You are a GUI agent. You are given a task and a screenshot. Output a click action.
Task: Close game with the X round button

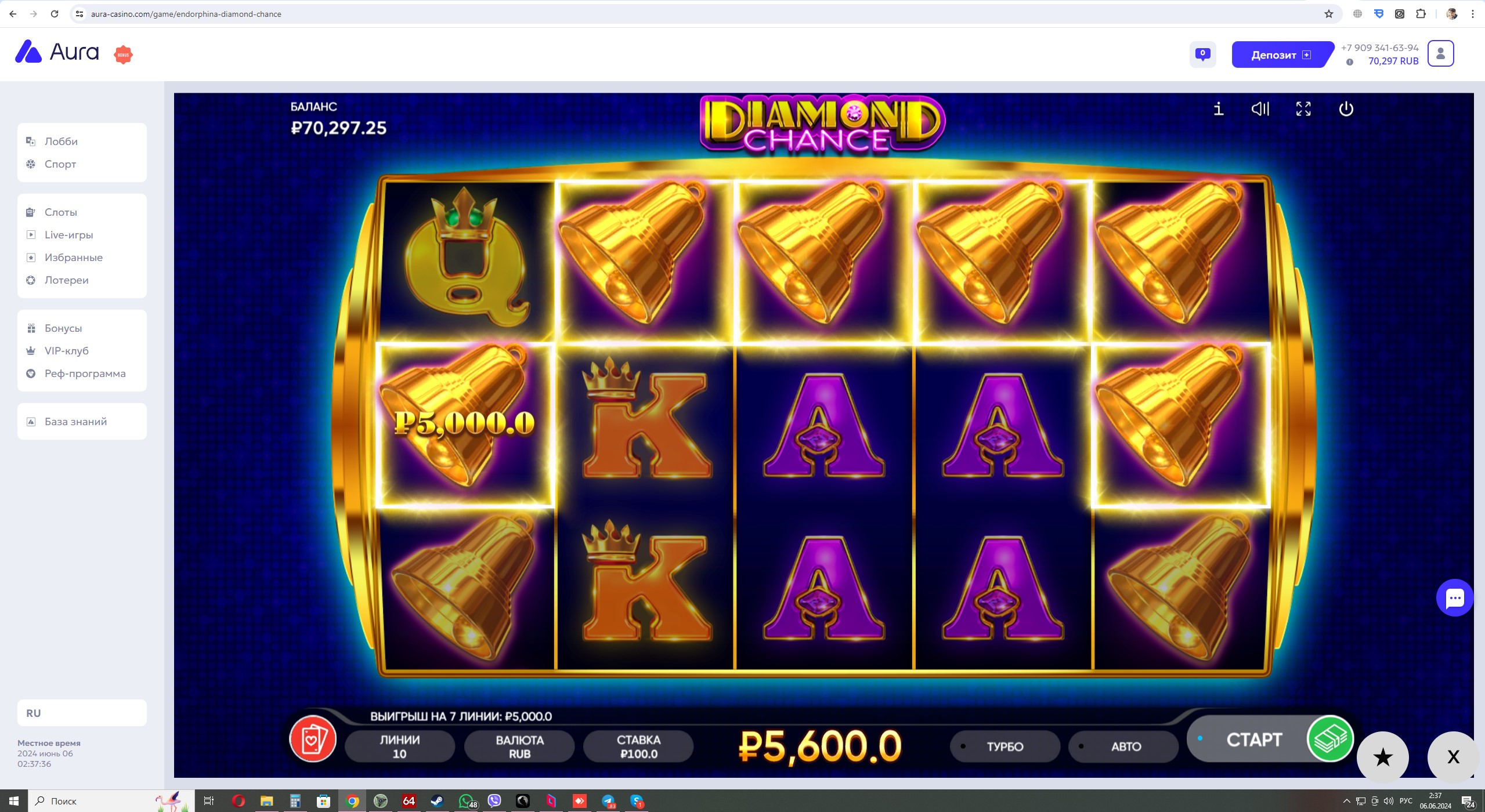[x=1453, y=756]
